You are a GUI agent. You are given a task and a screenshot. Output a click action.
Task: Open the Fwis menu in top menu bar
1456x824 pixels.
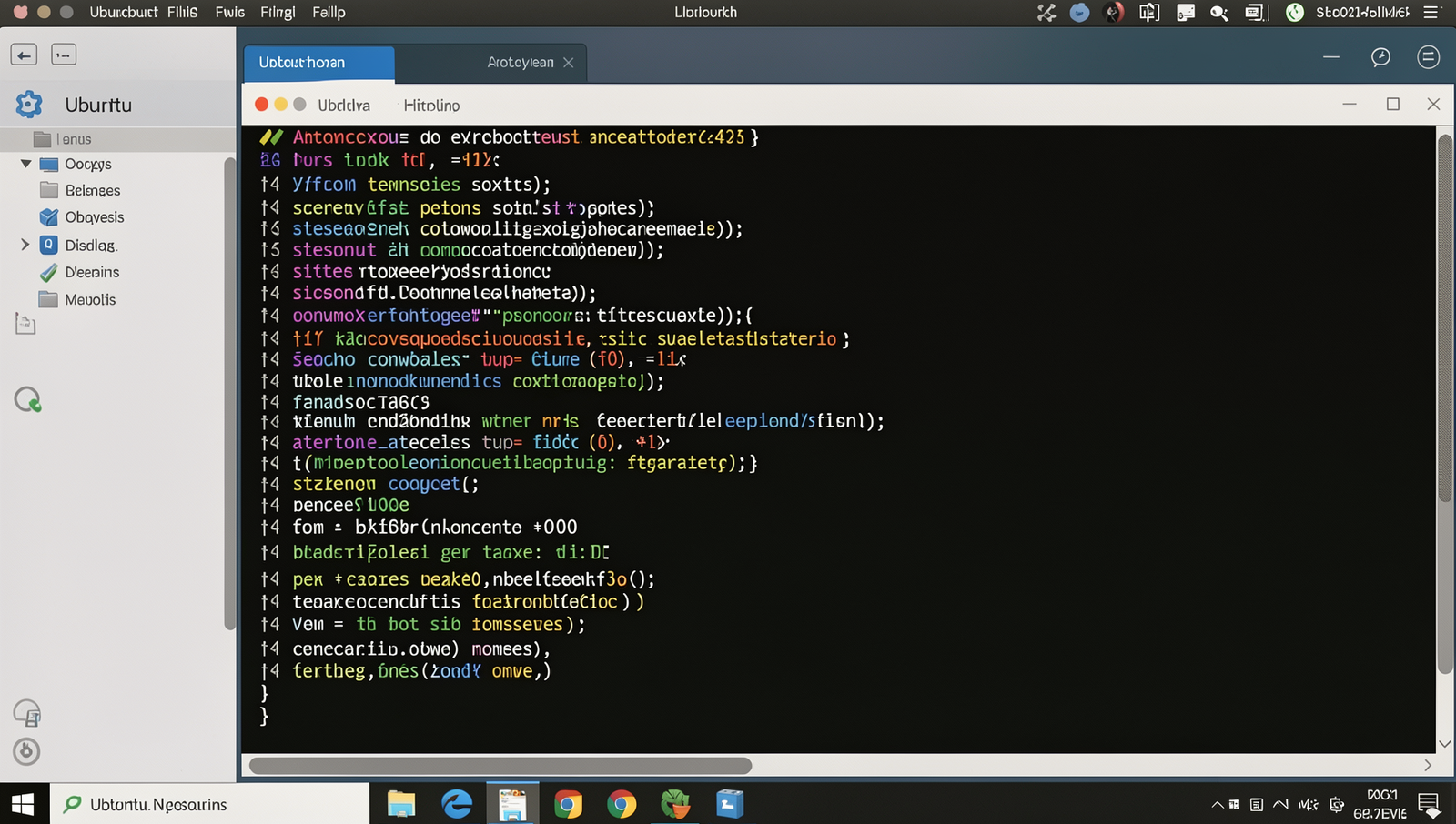coord(230,13)
